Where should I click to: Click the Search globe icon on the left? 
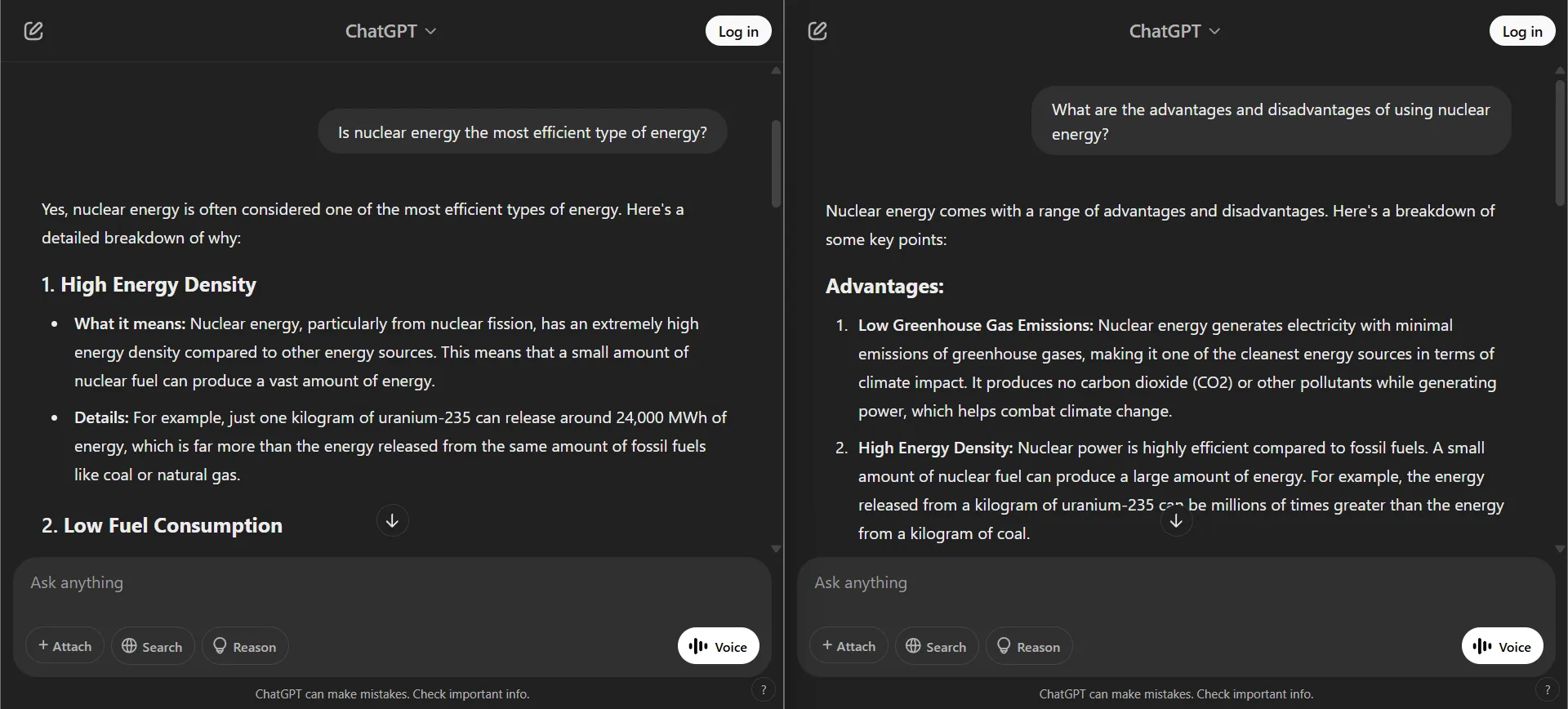pyautogui.click(x=131, y=645)
